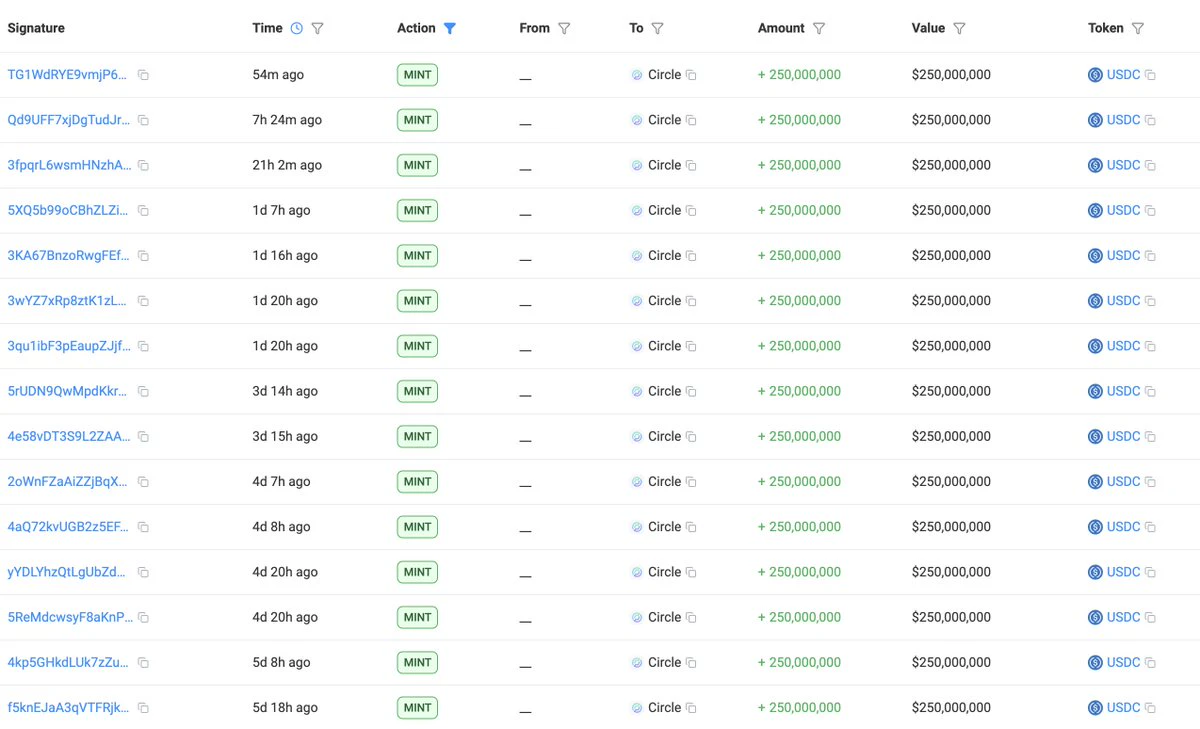Viewport: 1200px width, 729px height.
Task: Open the Token column filter
Action: click(x=1138, y=28)
